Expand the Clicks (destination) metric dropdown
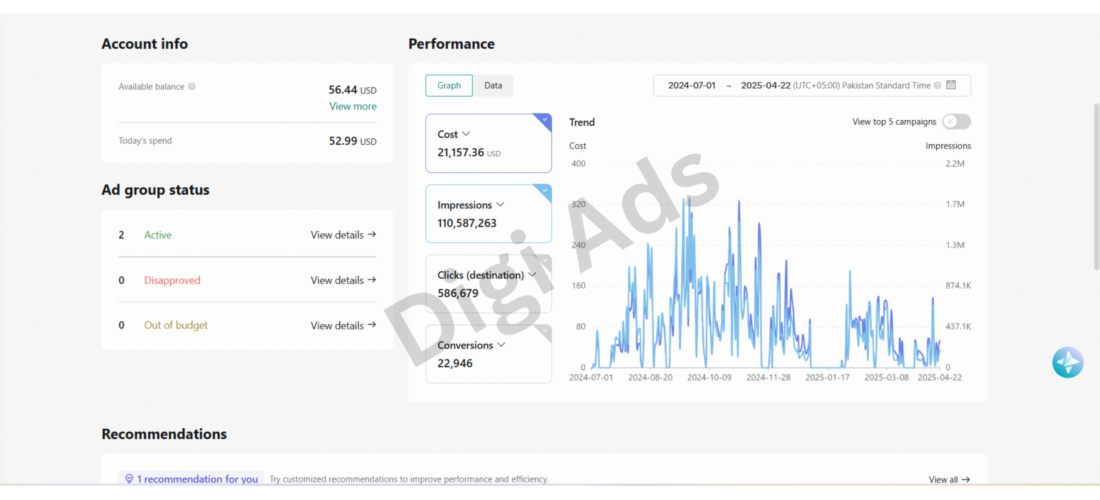 click(x=532, y=275)
